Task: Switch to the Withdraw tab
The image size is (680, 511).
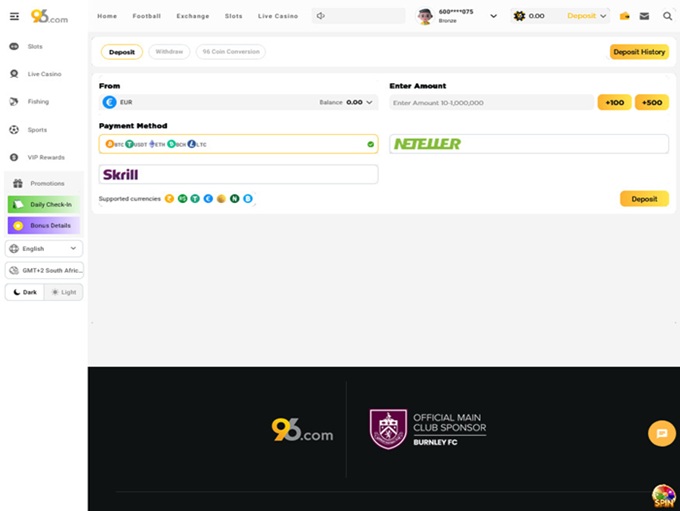Action: click(169, 52)
